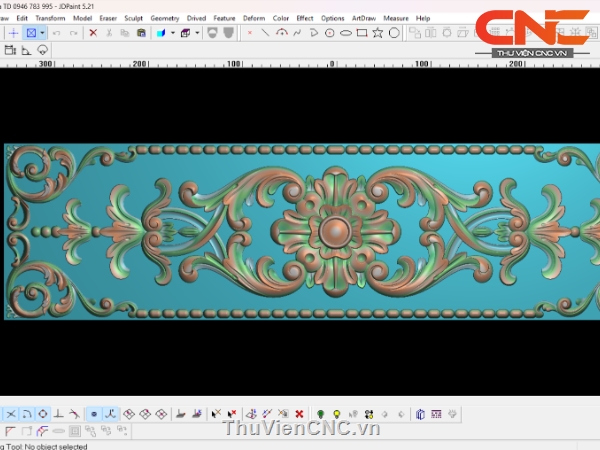Open the Color menu
Viewport: 600px width, 450px height.
tap(281, 18)
